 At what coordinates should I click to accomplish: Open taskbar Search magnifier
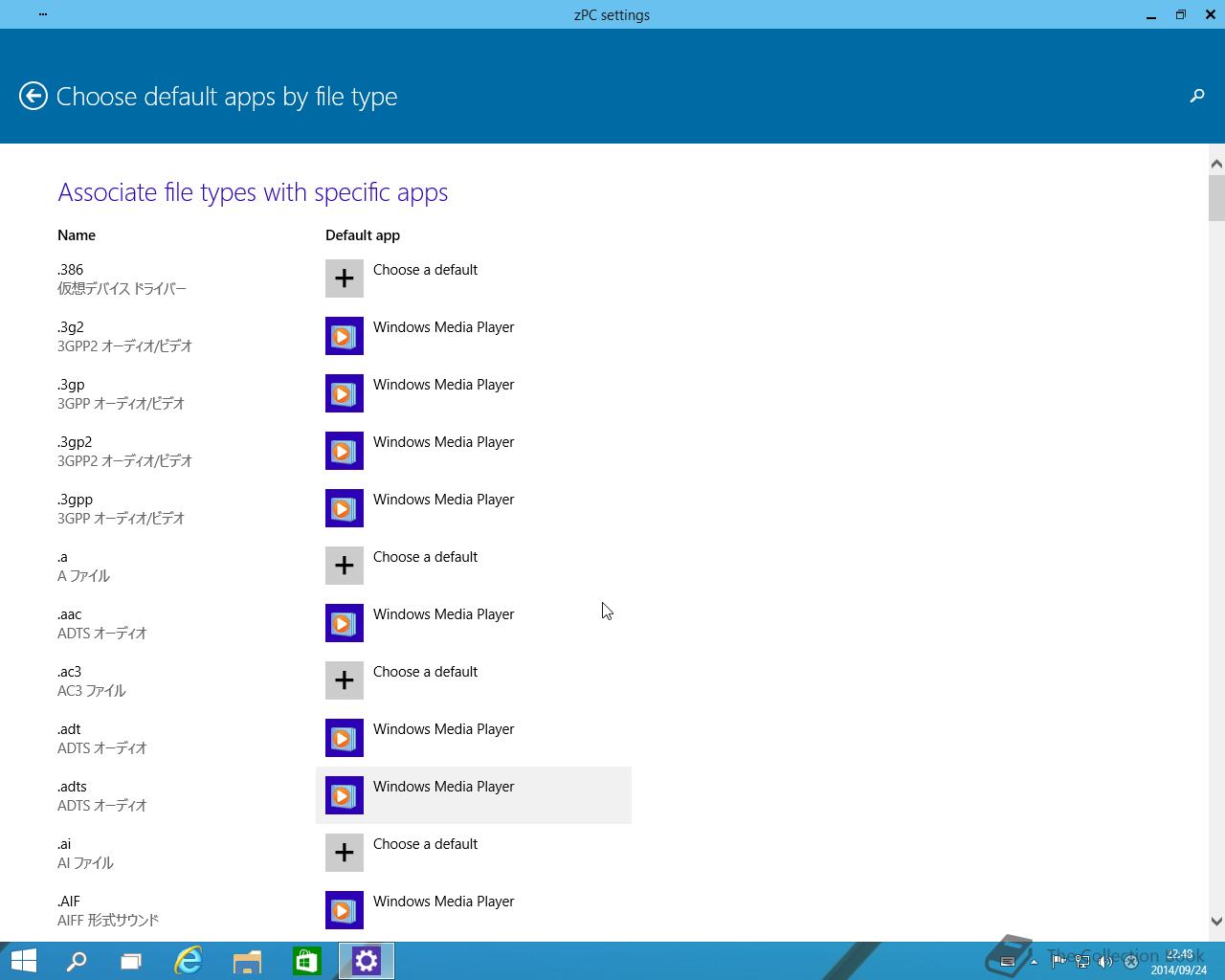[x=76, y=961]
